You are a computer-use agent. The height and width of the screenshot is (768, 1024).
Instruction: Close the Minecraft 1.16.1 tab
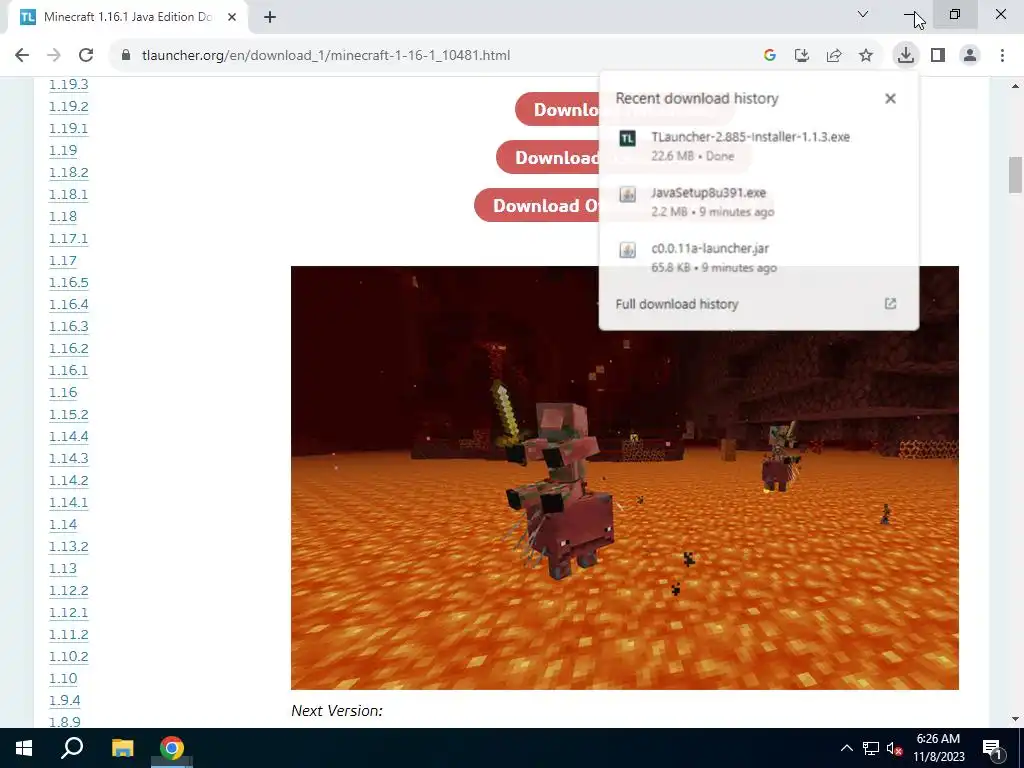pyautogui.click(x=232, y=17)
